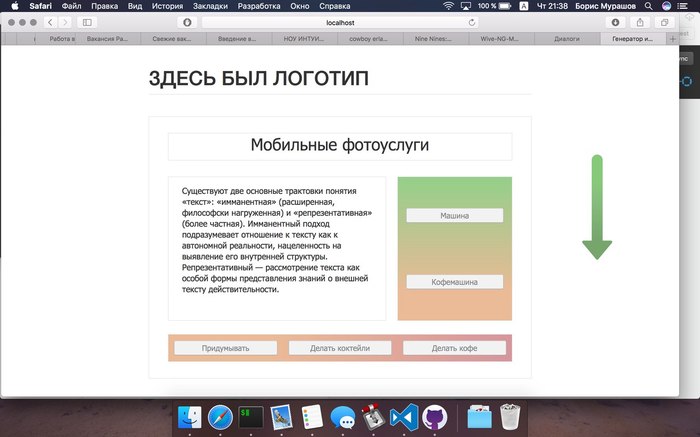Switch to the cowboy tab

coord(369,38)
